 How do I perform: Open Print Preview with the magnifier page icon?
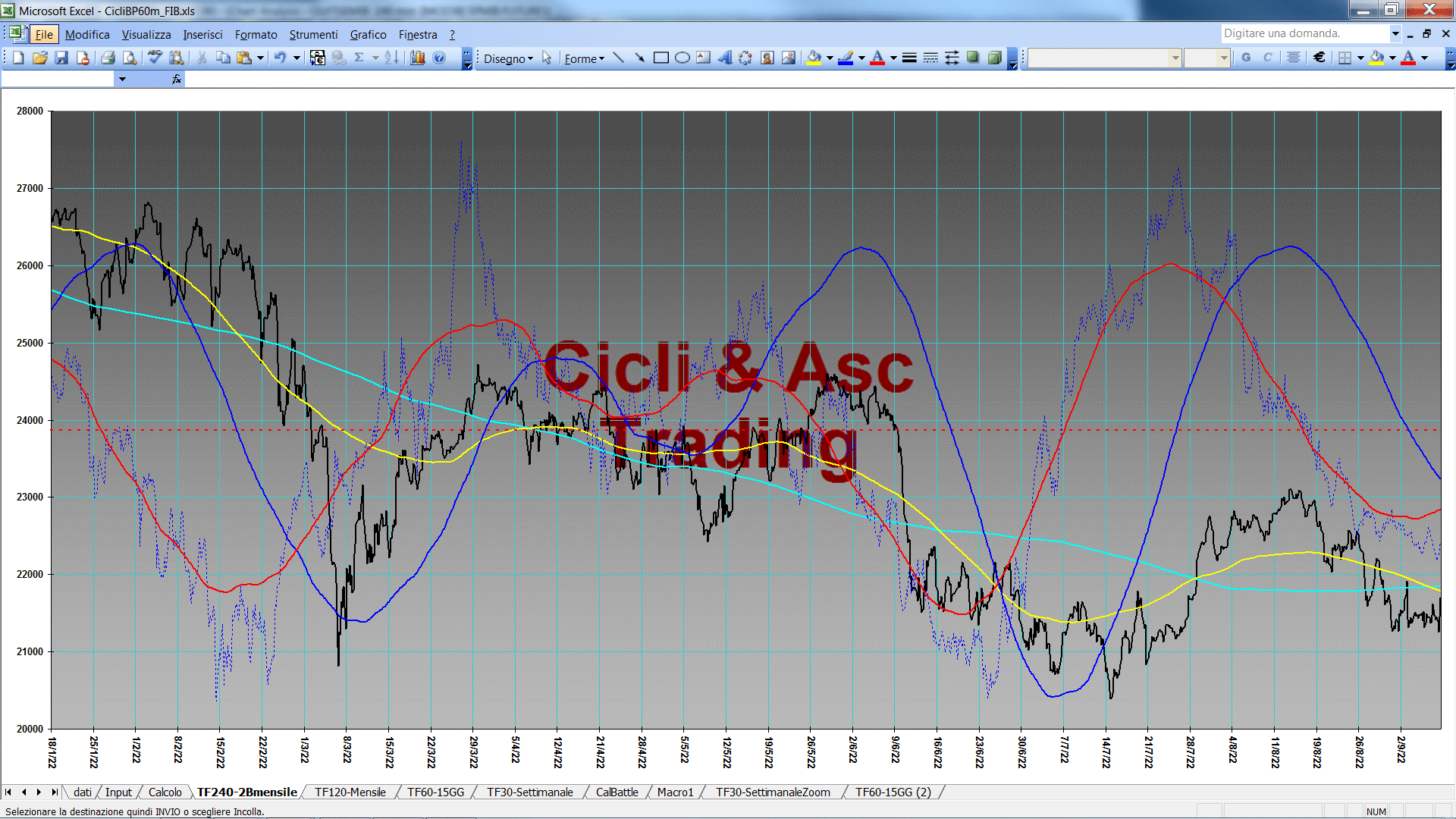[x=130, y=58]
